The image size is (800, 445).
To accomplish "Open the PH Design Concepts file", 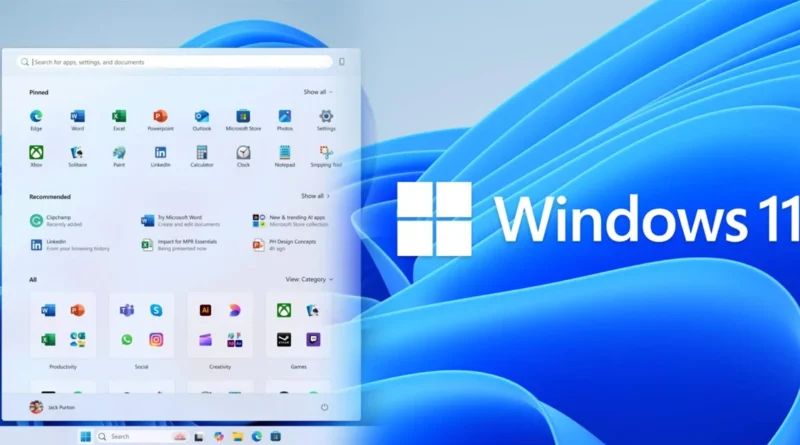I will (284, 245).
